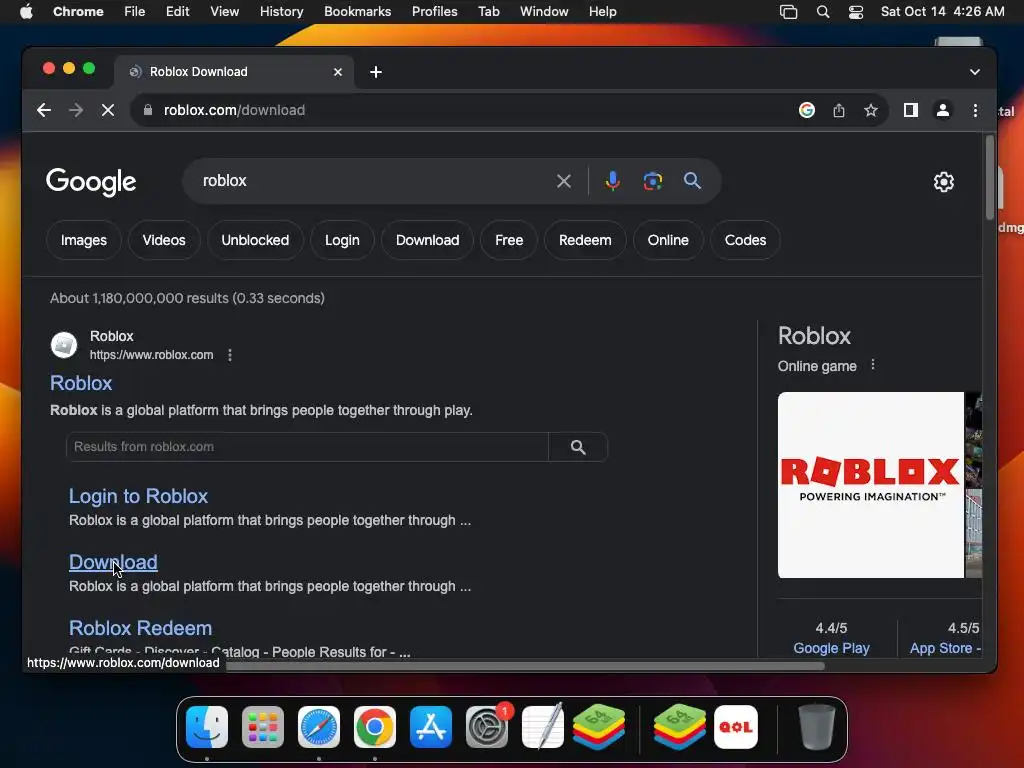Viewport: 1024px width, 768px height.
Task: Click the padlock site info icon
Action: point(148,110)
